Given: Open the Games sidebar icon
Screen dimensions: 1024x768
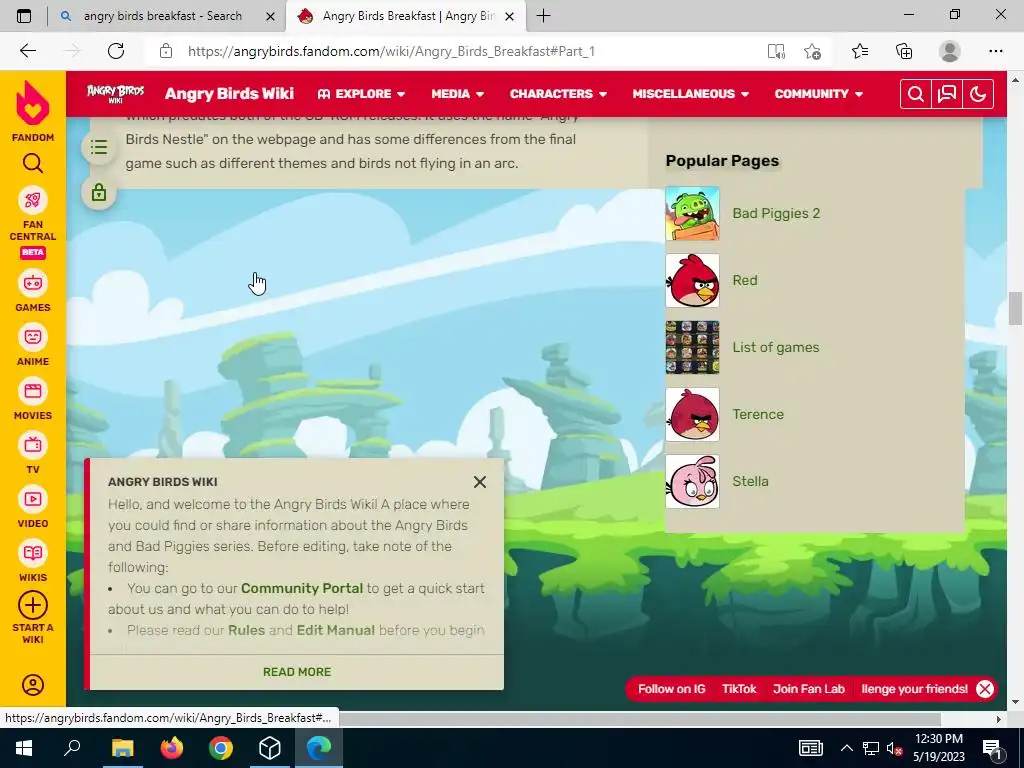Looking at the screenshot, I should tap(33, 283).
